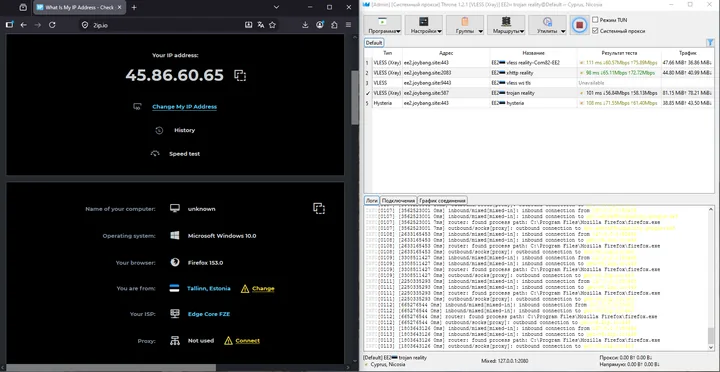
Task: Open the list all tabs chevron
Action: (x=276, y=7)
